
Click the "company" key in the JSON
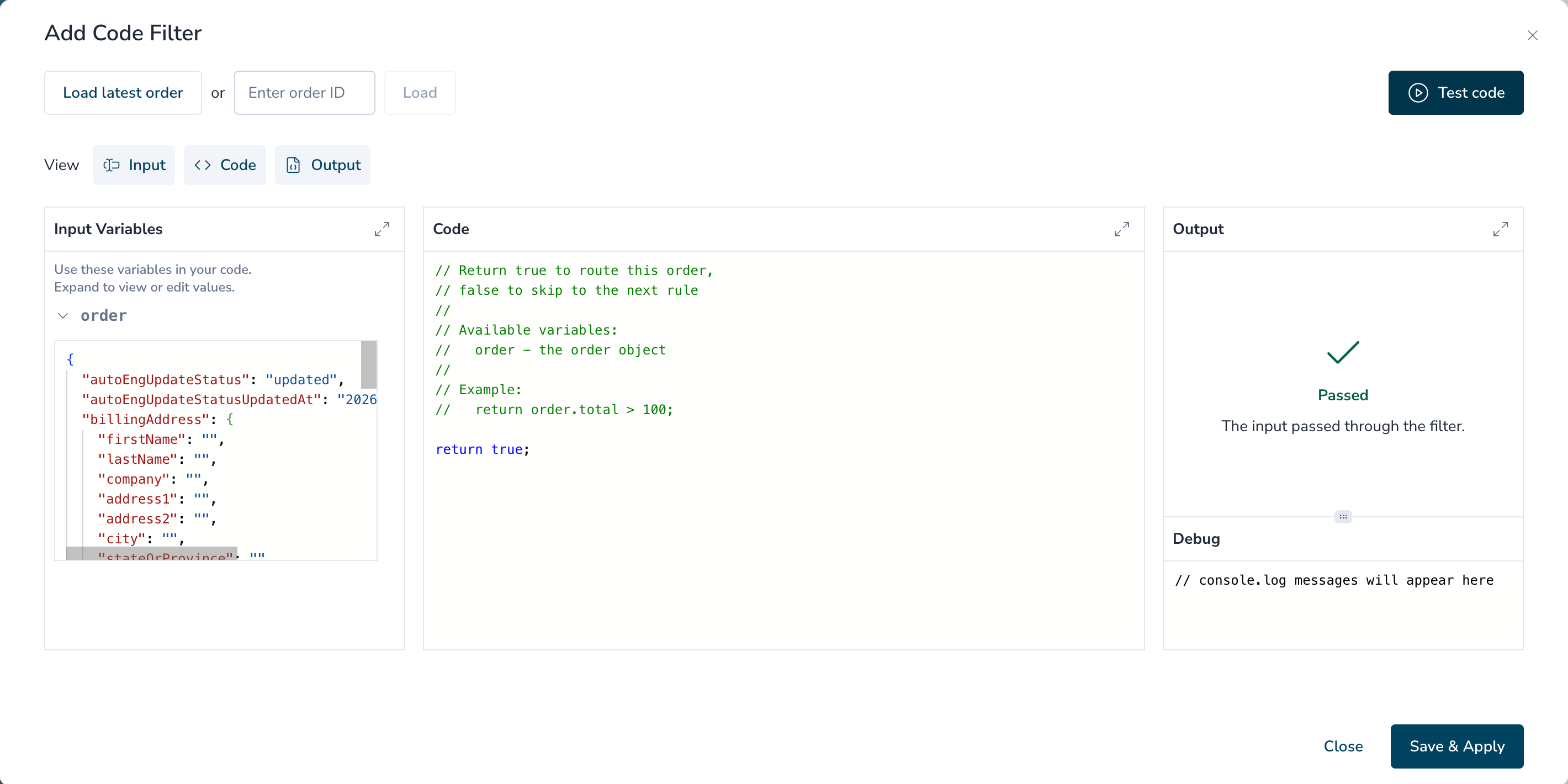[x=134, y=480]
